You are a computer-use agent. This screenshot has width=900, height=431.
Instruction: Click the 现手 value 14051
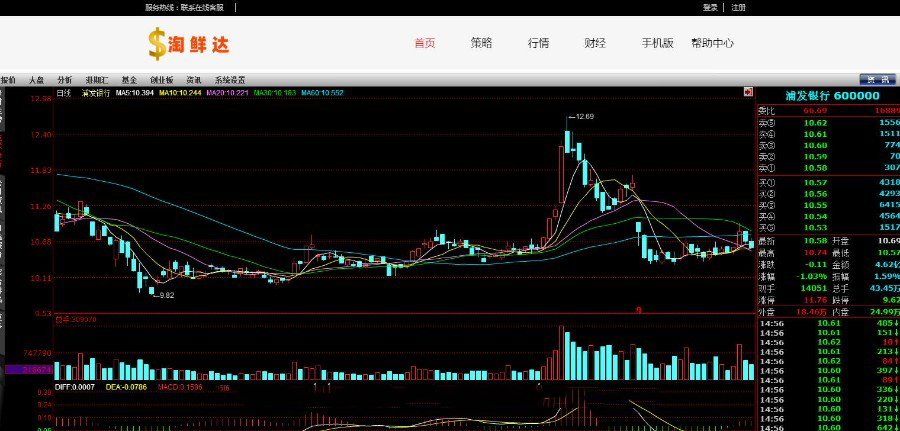tap(814, 289)
